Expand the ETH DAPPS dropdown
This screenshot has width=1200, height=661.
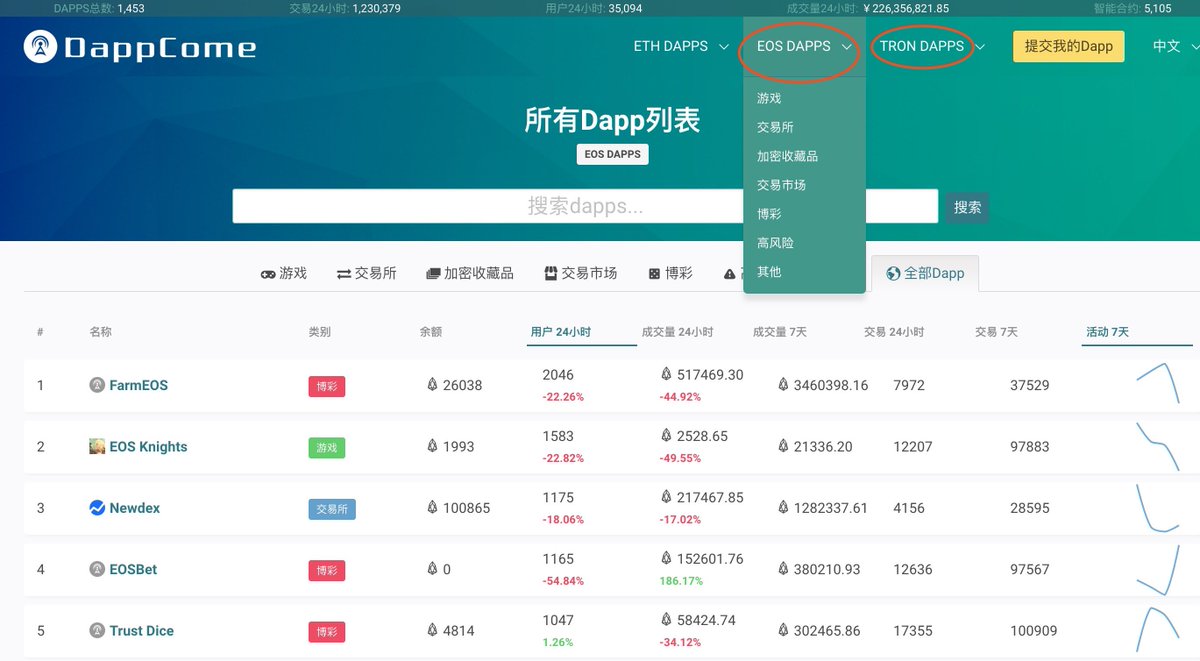coord(681,46)
